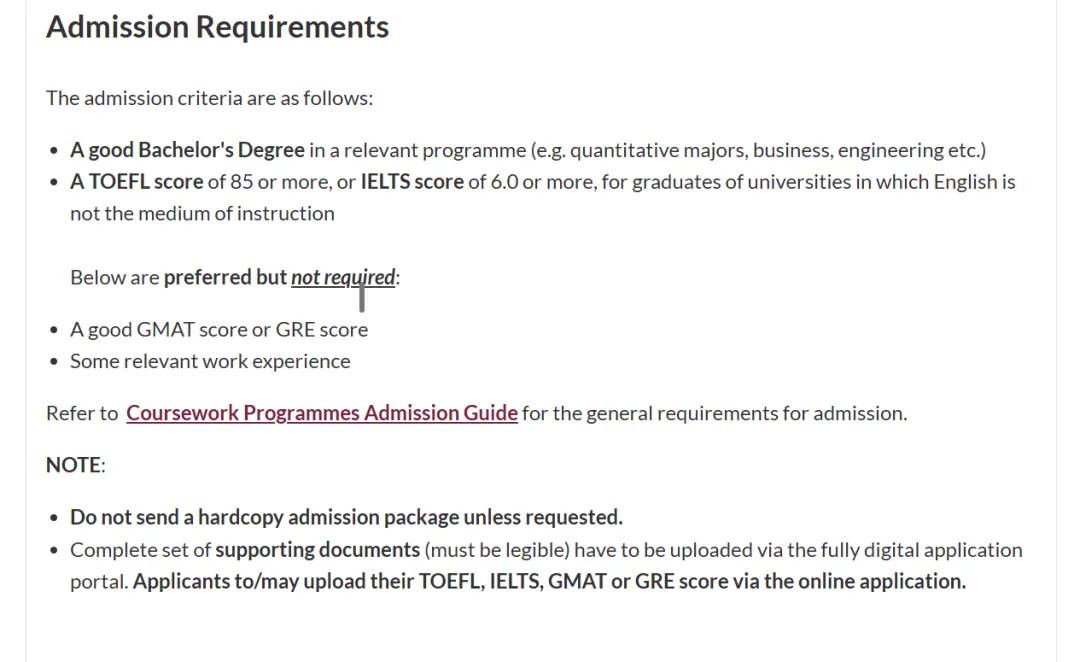Click the bold "IELTS score" text

point(412,182)
